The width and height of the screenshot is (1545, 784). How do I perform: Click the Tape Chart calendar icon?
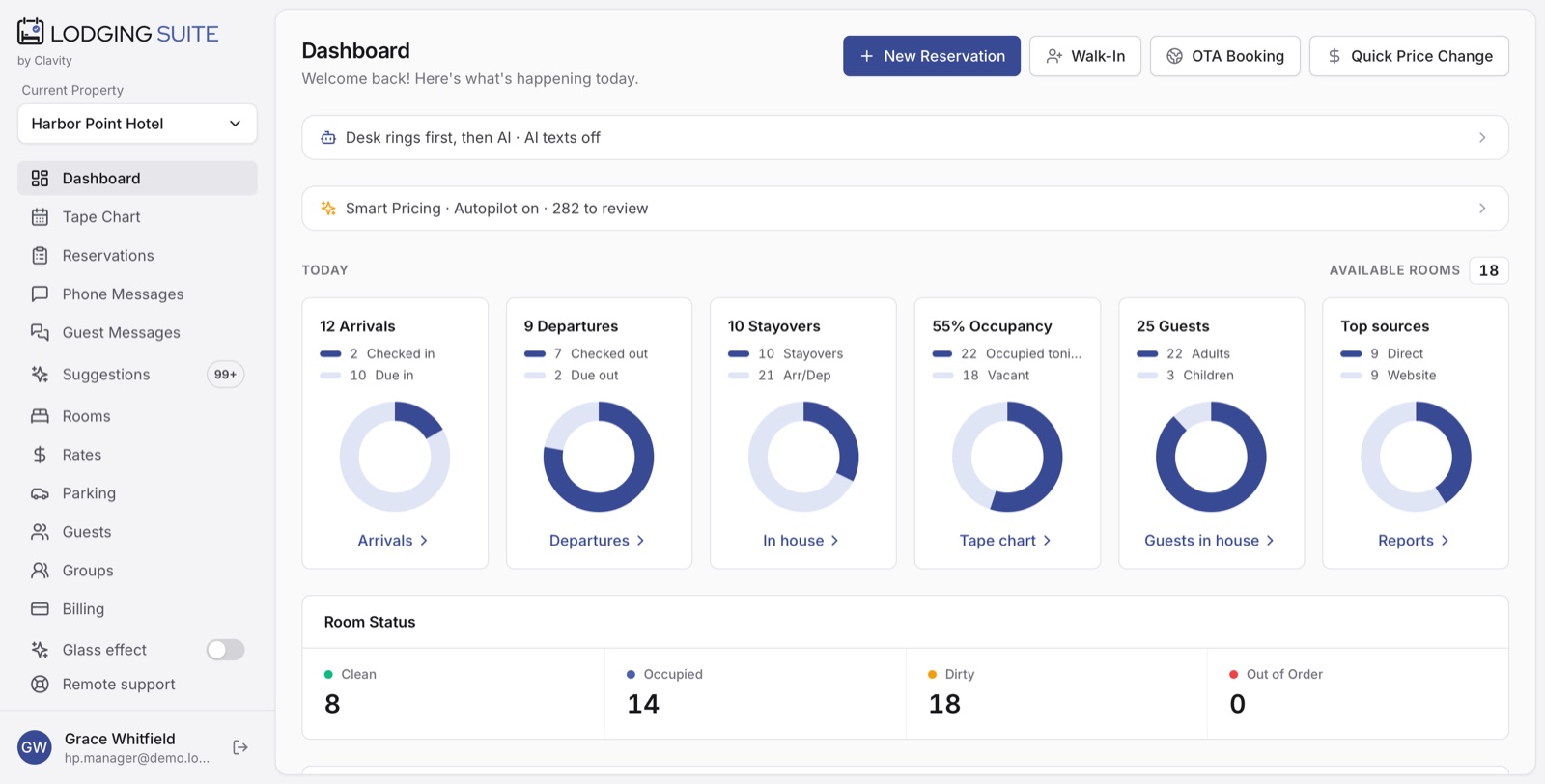coord(40,217)
